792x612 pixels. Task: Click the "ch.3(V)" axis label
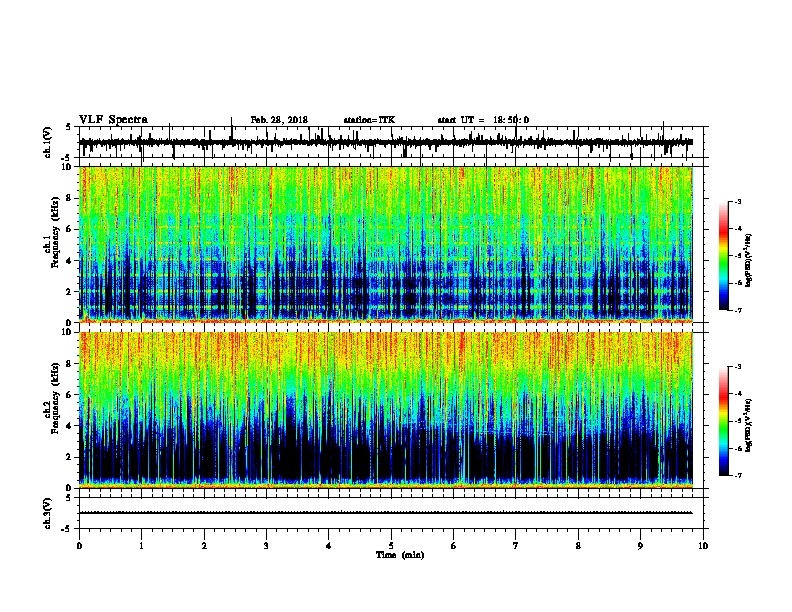click(x=48, y=513)
